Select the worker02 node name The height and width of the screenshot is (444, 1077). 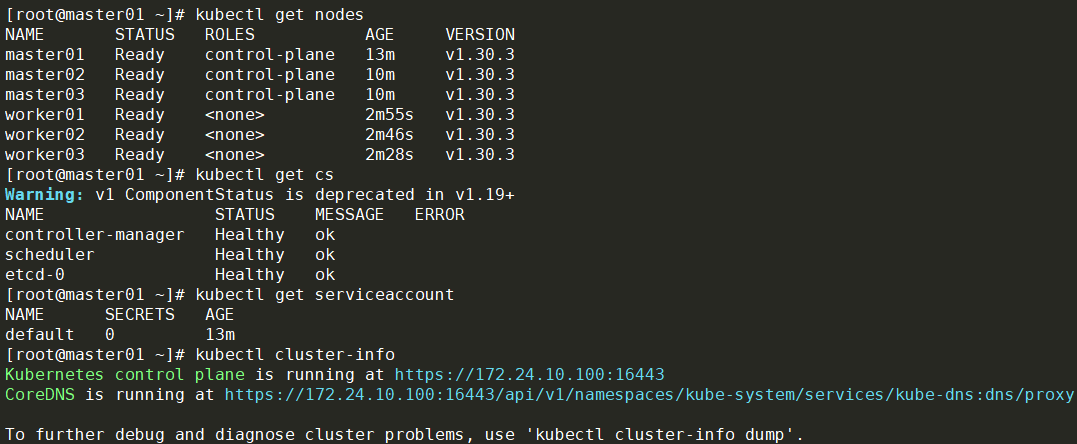pyautogui.click(x=45, y=135)
